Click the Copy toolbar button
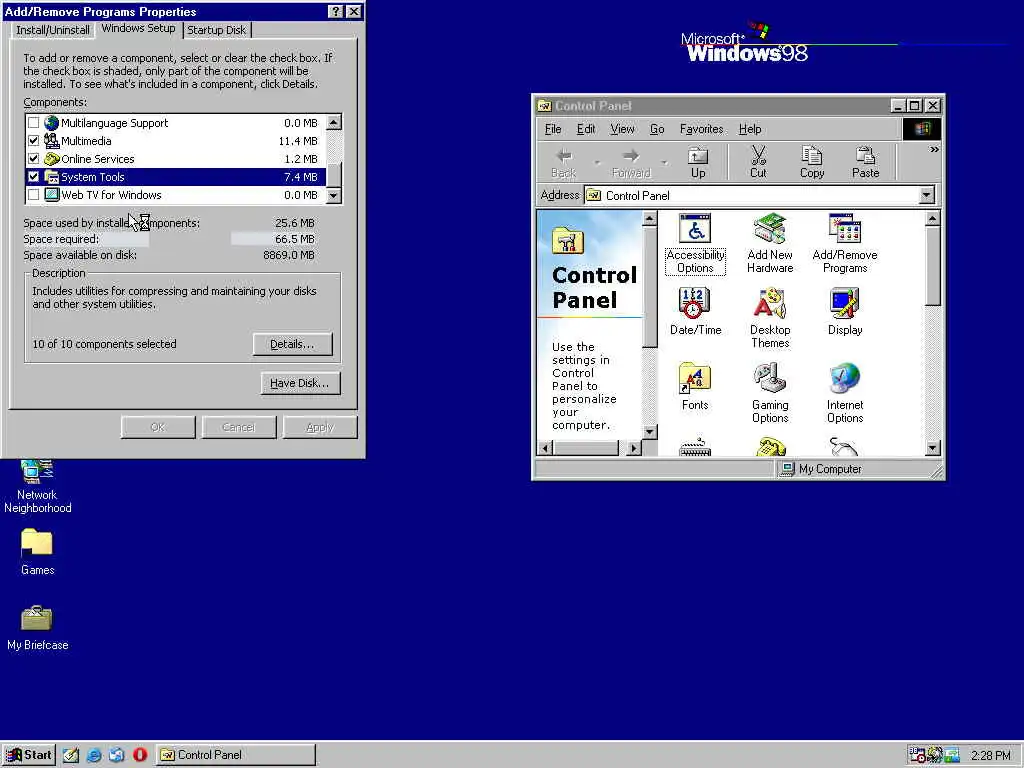The height and width of the screenshot is (768, 1024). 812,163
